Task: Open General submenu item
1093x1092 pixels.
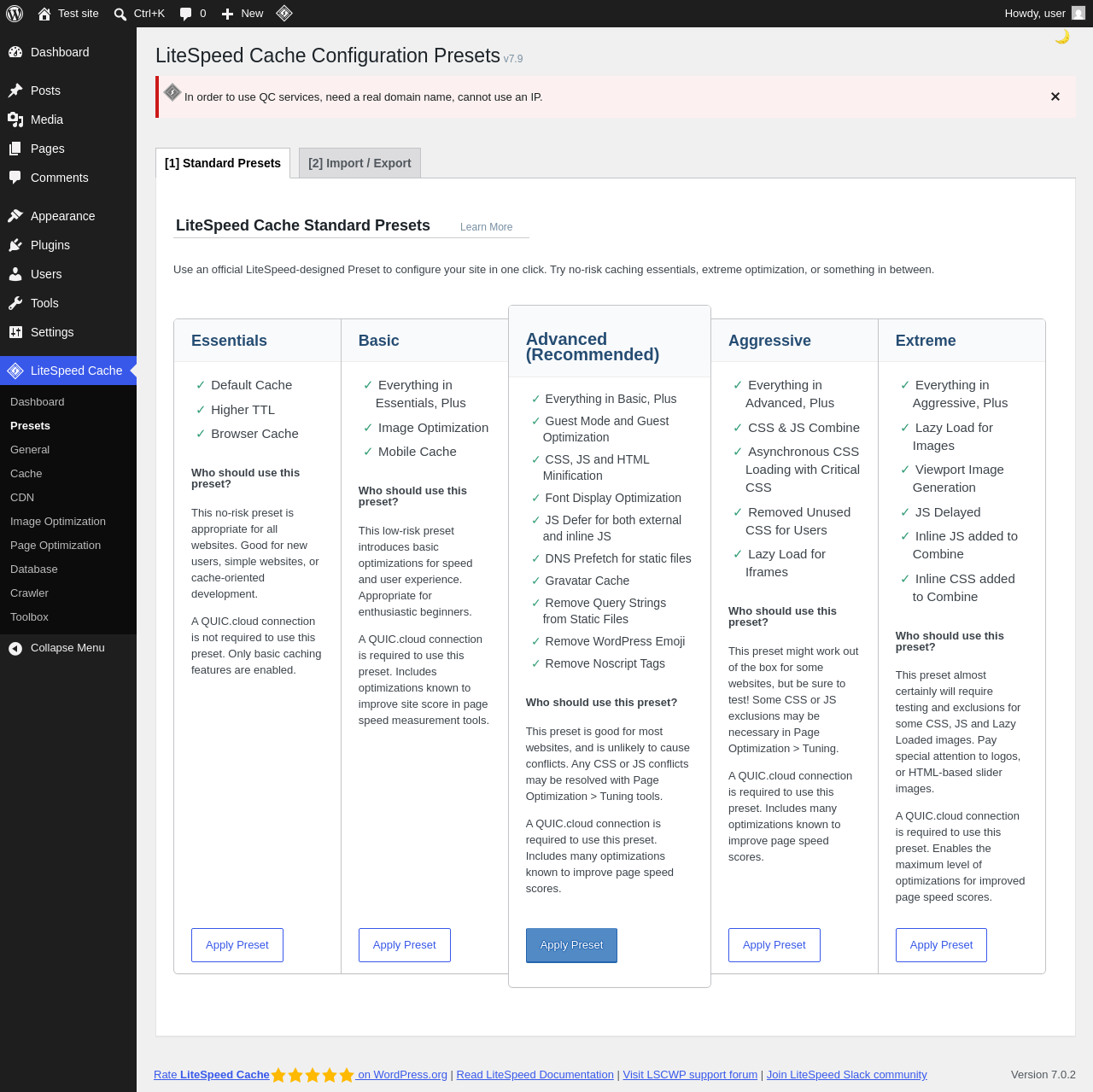Action: pos(68,450)
